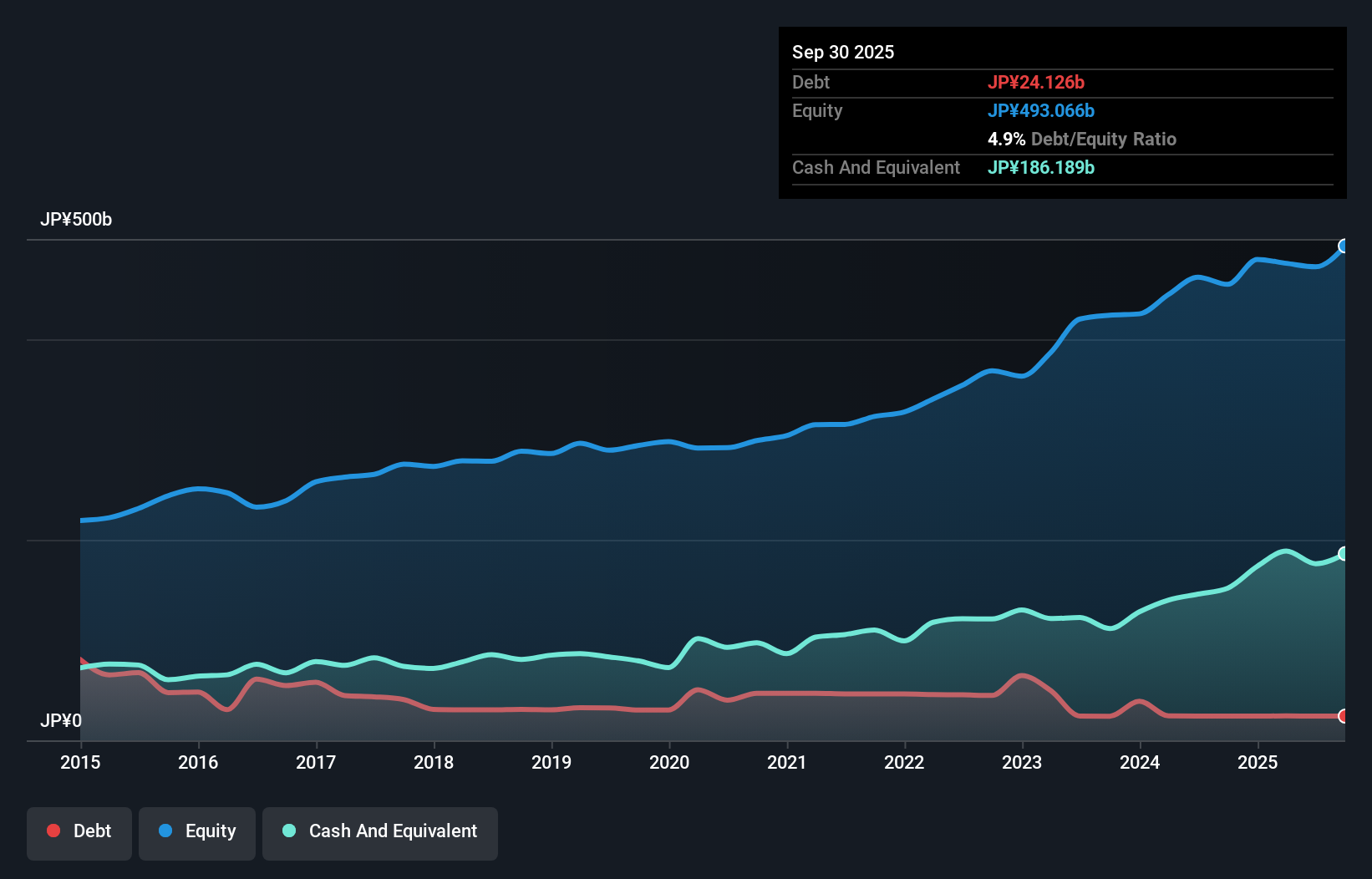Select the Equity endpoint marker on the chart
1372x879 pixels.
pos(1343,245)
